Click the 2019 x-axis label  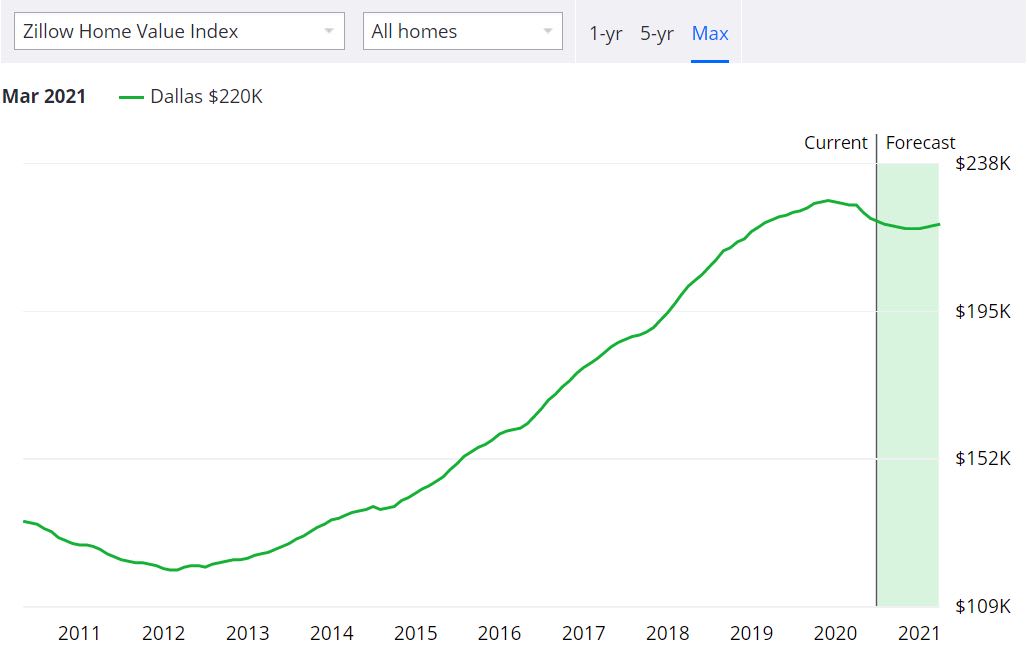pos(751,633)
